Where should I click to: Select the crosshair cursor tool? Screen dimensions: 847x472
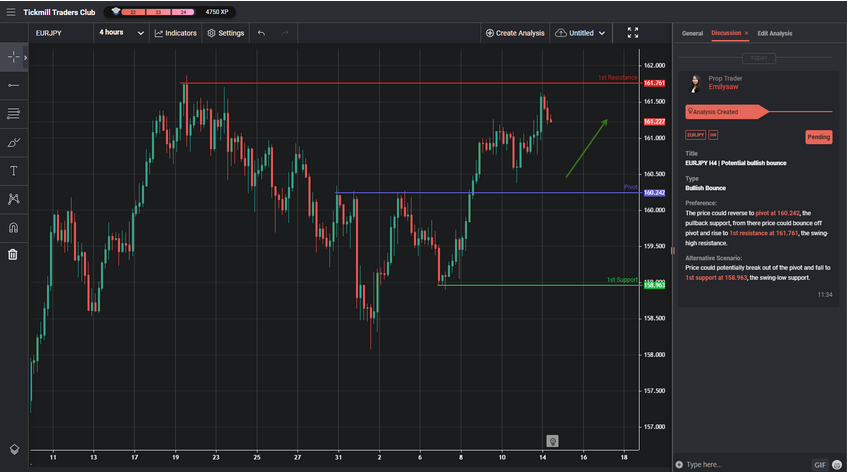pos(14,57)
